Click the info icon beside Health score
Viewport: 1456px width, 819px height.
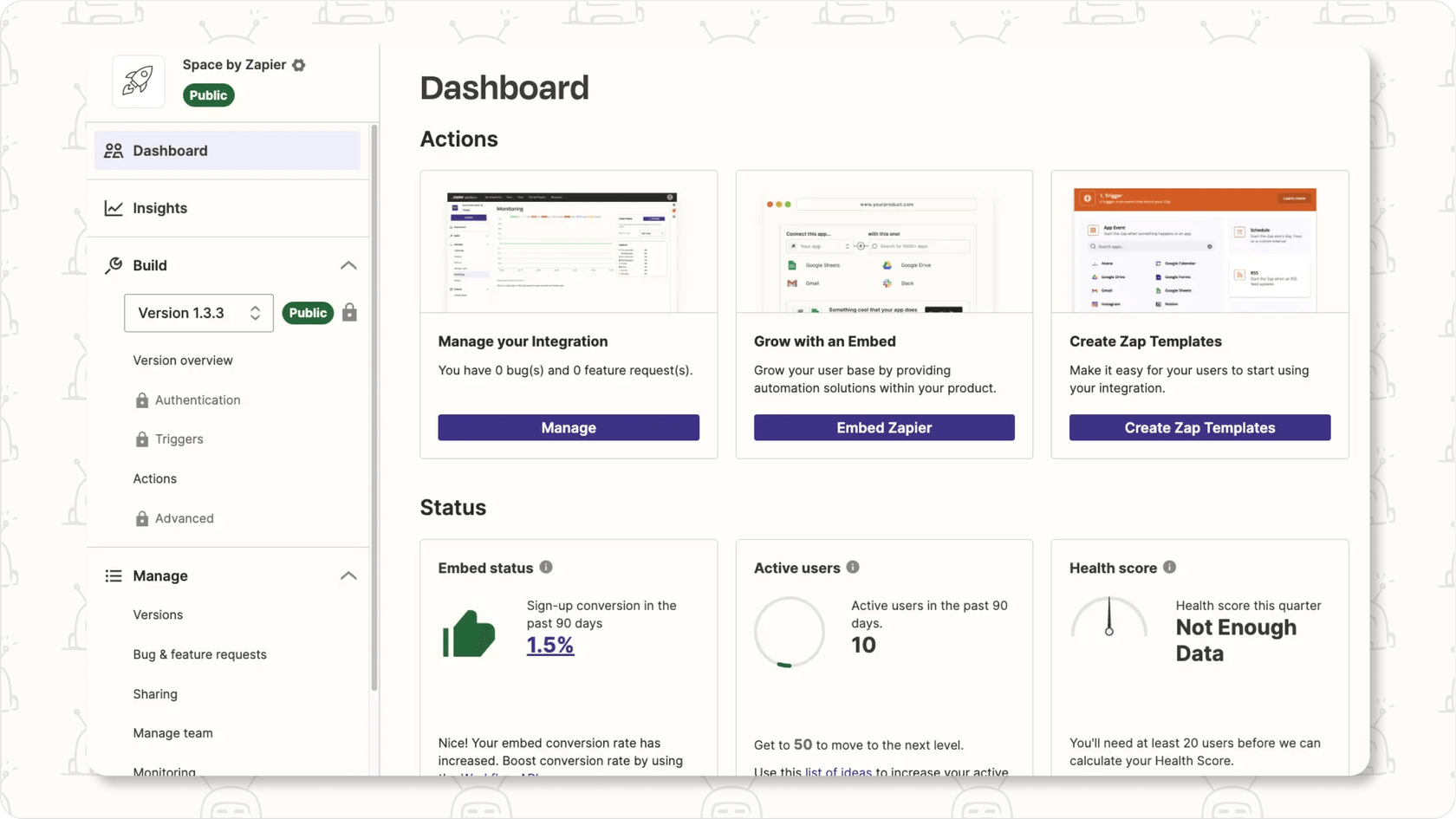click(x=1170, y=567)
